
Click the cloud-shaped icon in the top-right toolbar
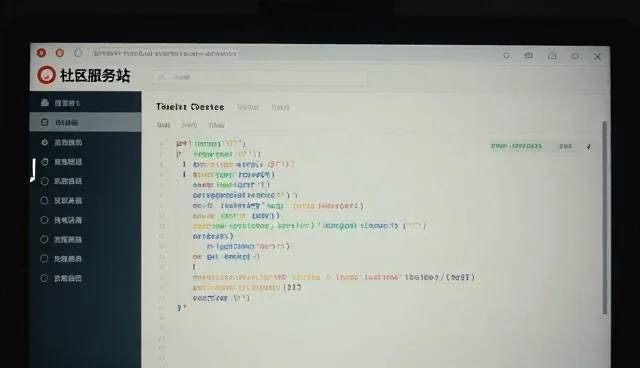[x=552, y=55]
